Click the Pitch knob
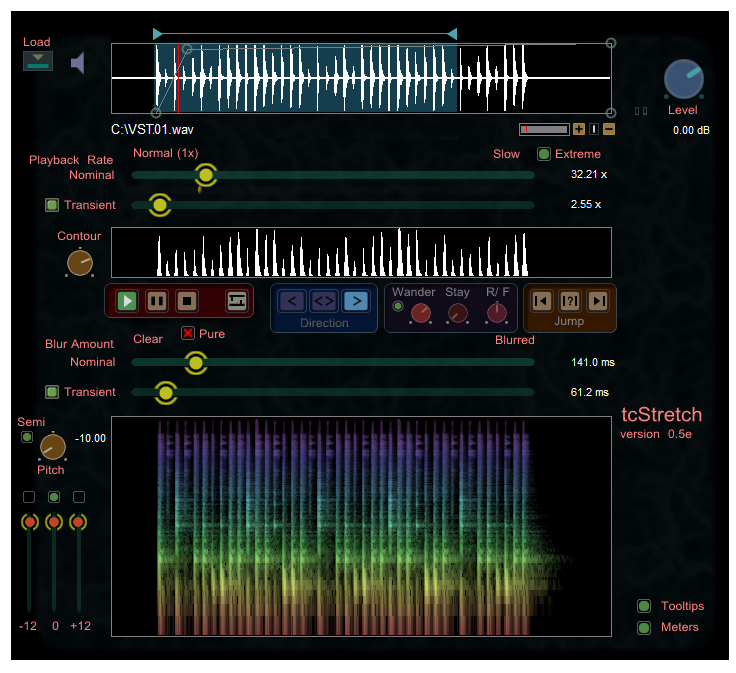 [x=53, y=447]
